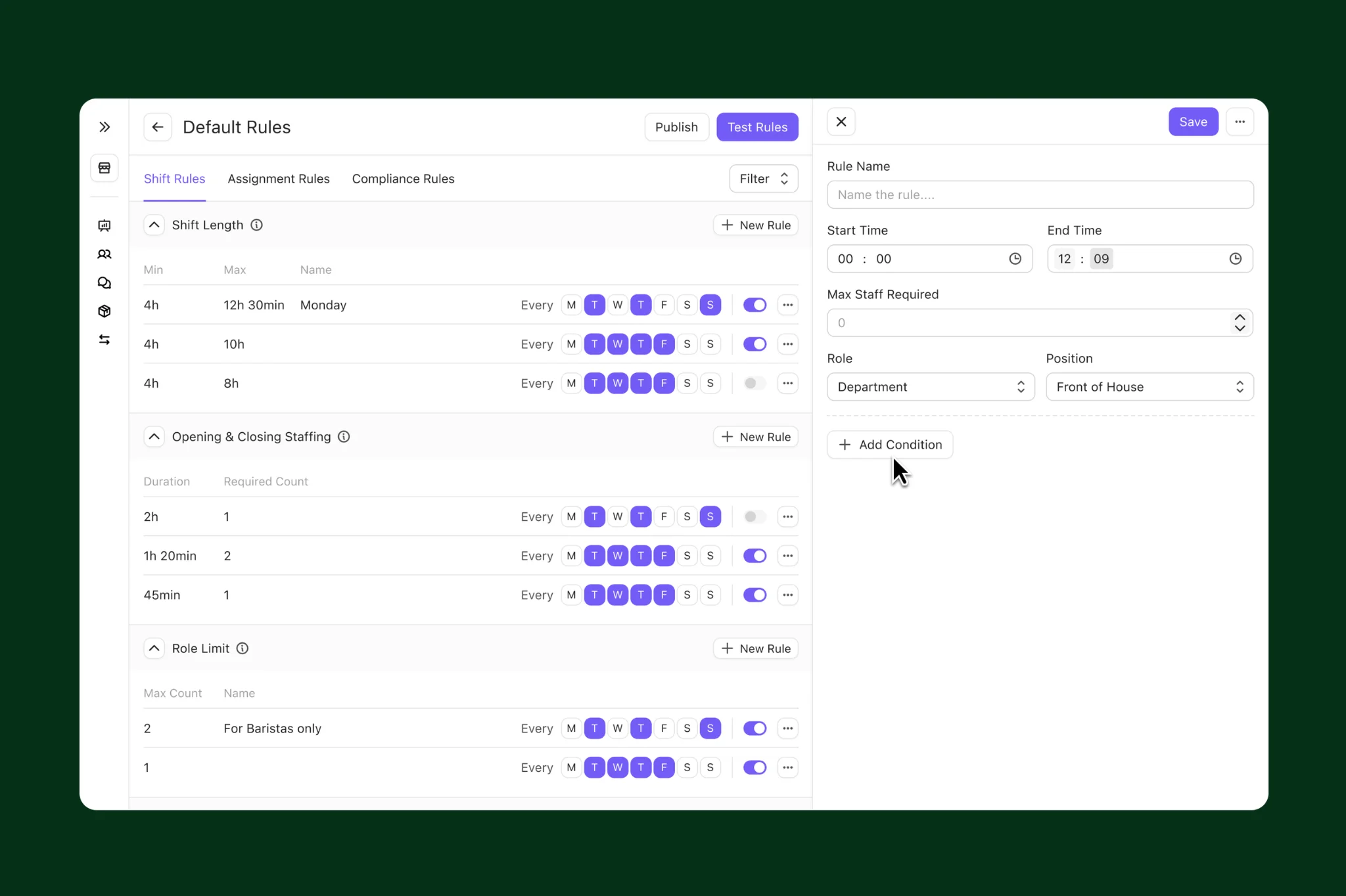Open the Front of House position dropdown
Viewport: 1346px width, 896px height.
tap(1149, 387)
